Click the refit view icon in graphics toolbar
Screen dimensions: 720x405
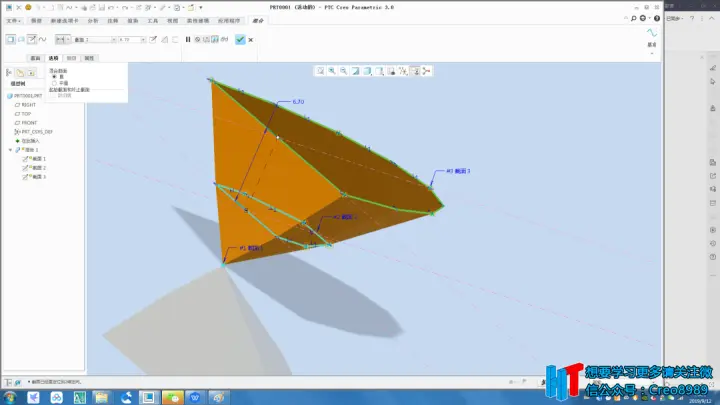320,71
